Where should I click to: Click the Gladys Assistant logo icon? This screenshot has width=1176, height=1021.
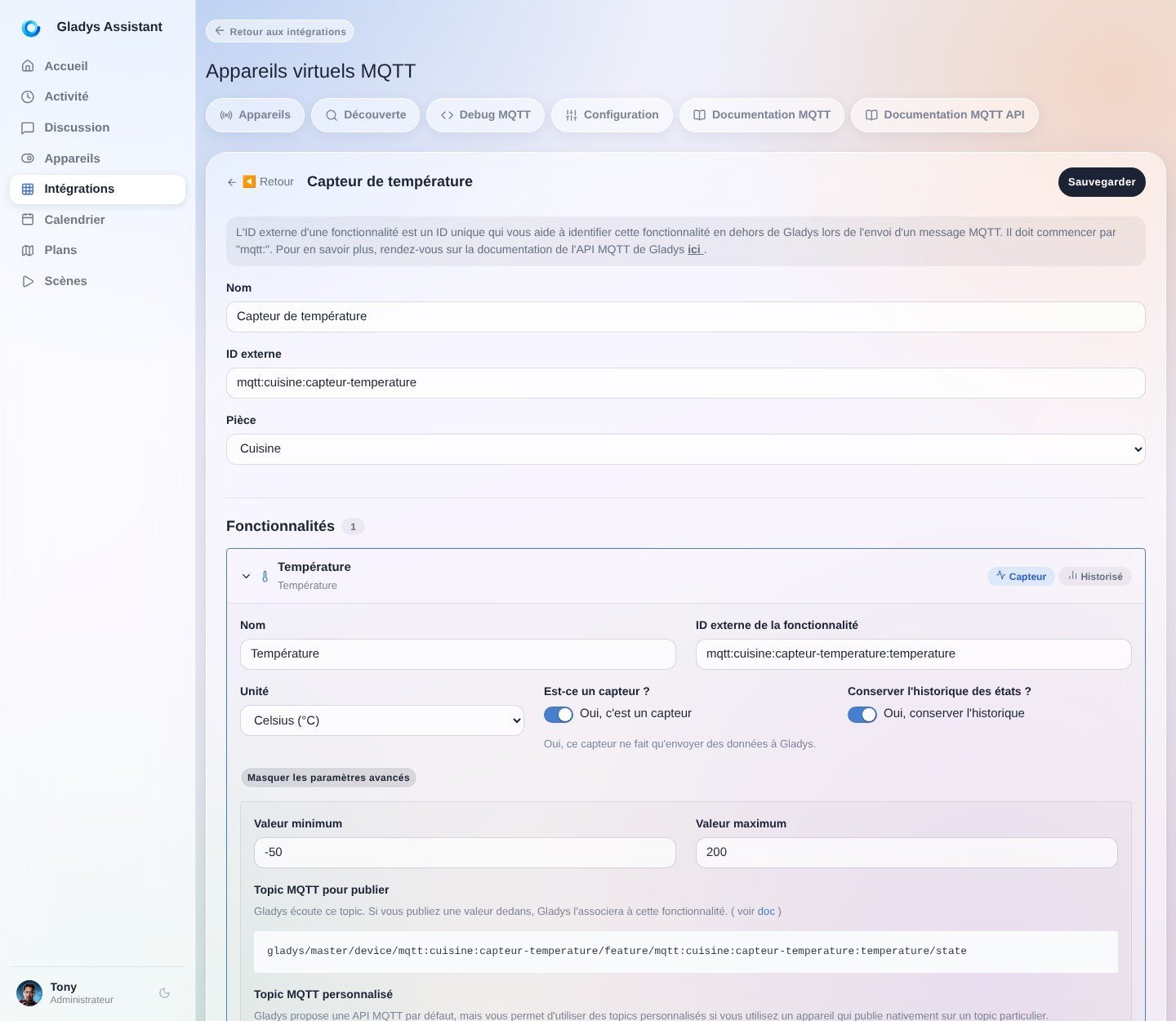pos(31,29)
